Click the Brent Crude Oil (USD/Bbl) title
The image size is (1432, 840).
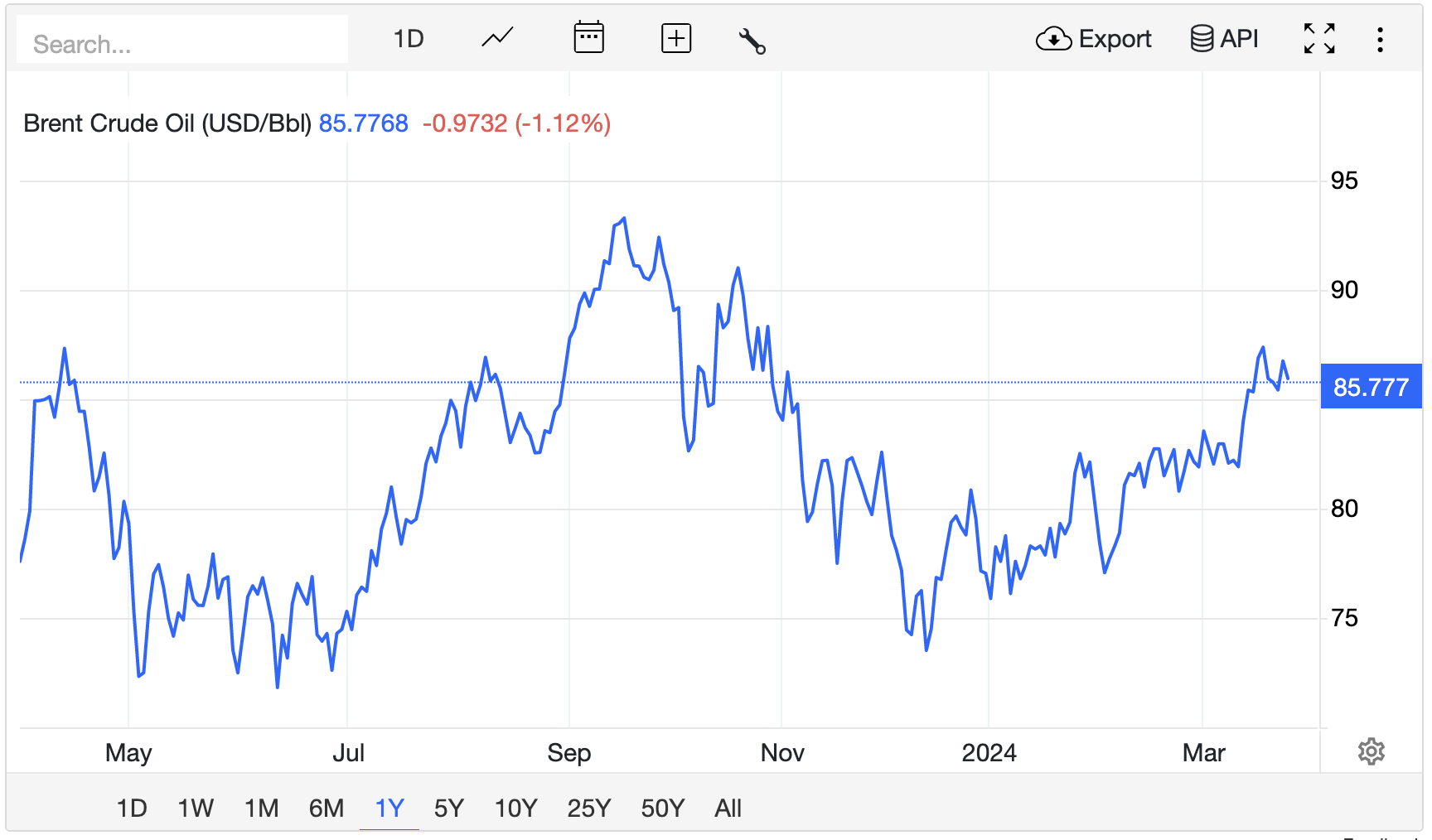click(x=167, y=123)
